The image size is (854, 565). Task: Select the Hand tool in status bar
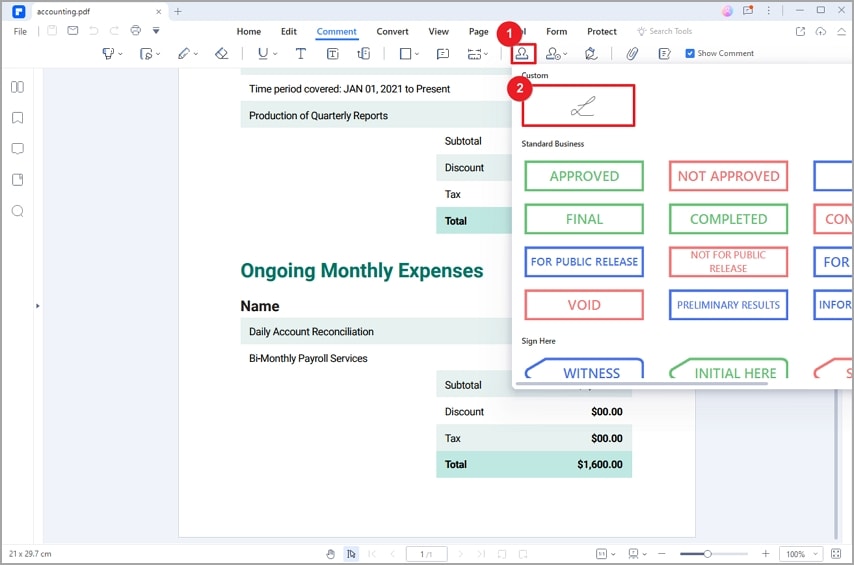pyautogui.click(x=330, y=554)
